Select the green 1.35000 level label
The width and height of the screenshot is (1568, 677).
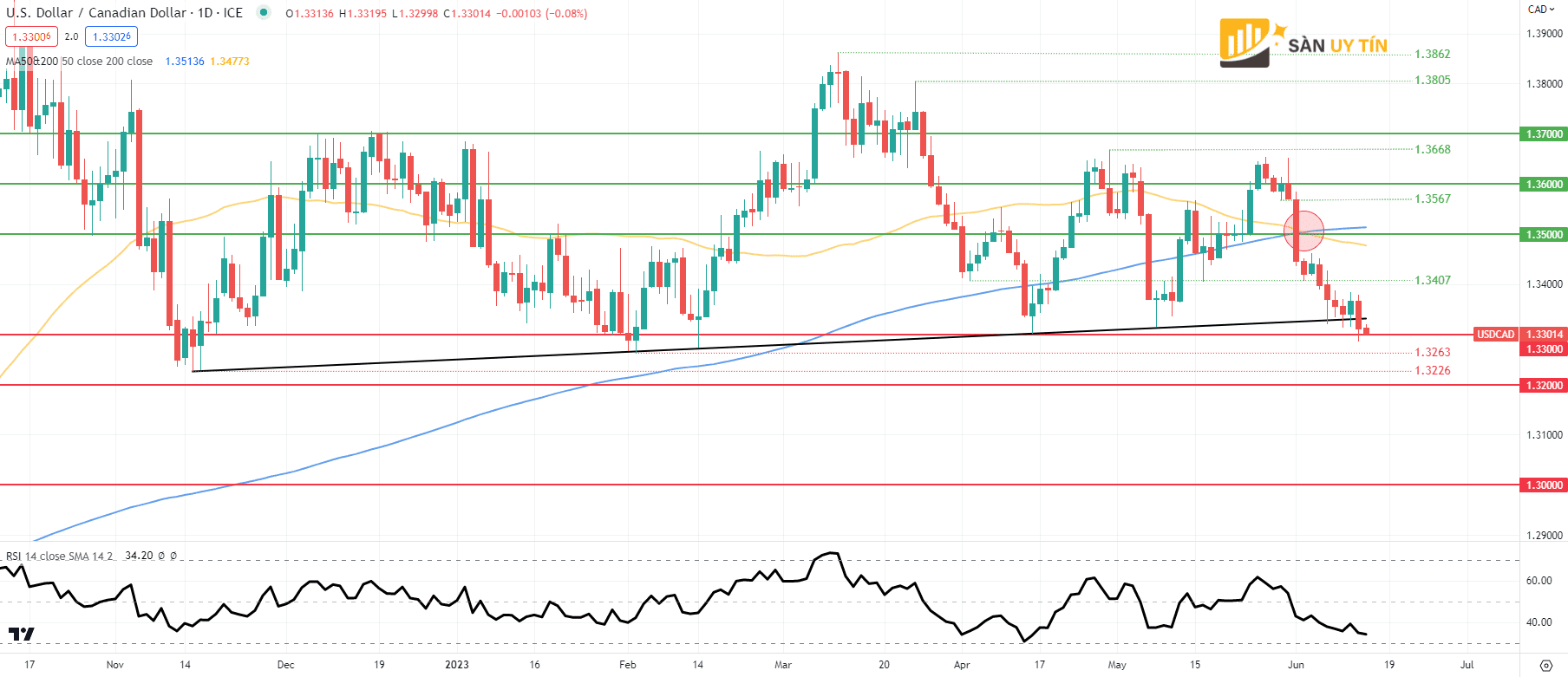pyautogui.click(x=1545, y=235)
